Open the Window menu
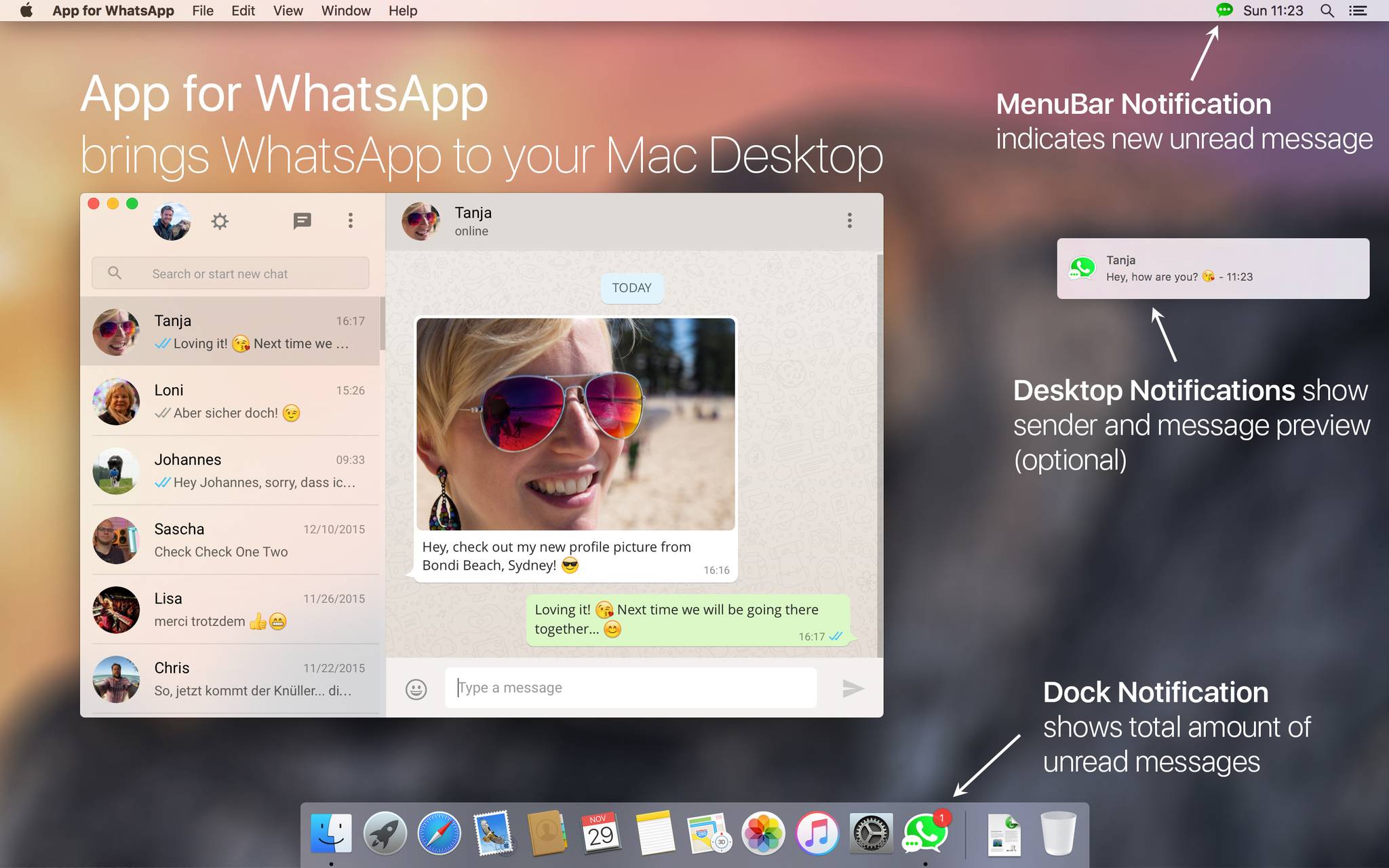Screen dimensions: 1389x868 346,10
